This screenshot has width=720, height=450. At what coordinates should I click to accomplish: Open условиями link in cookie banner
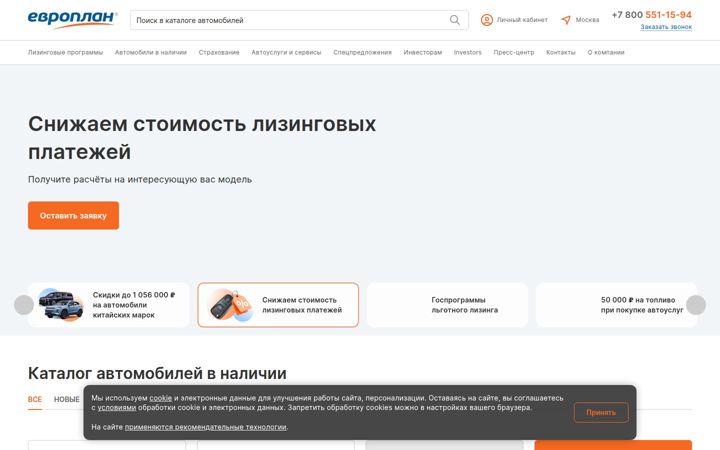point(117,407)
